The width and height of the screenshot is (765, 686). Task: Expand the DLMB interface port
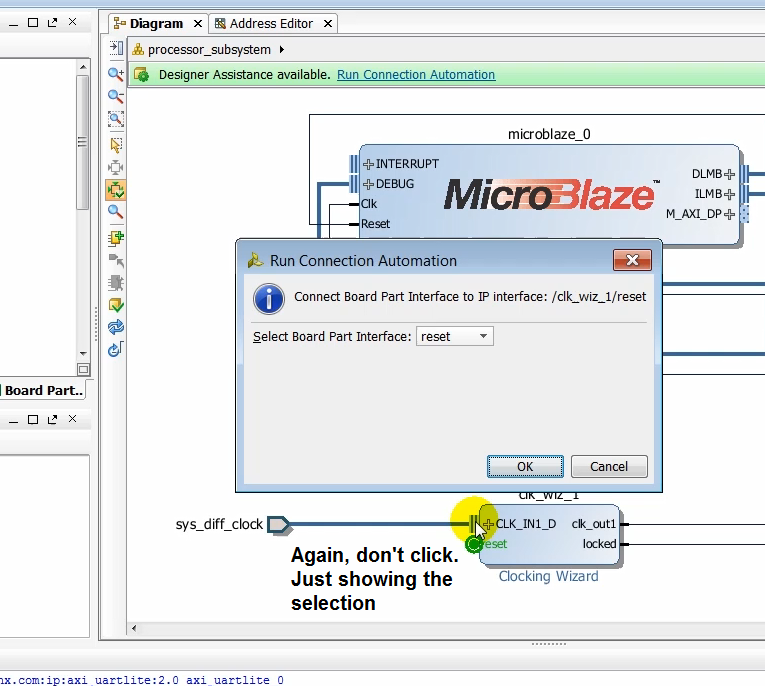pos(729,174)
